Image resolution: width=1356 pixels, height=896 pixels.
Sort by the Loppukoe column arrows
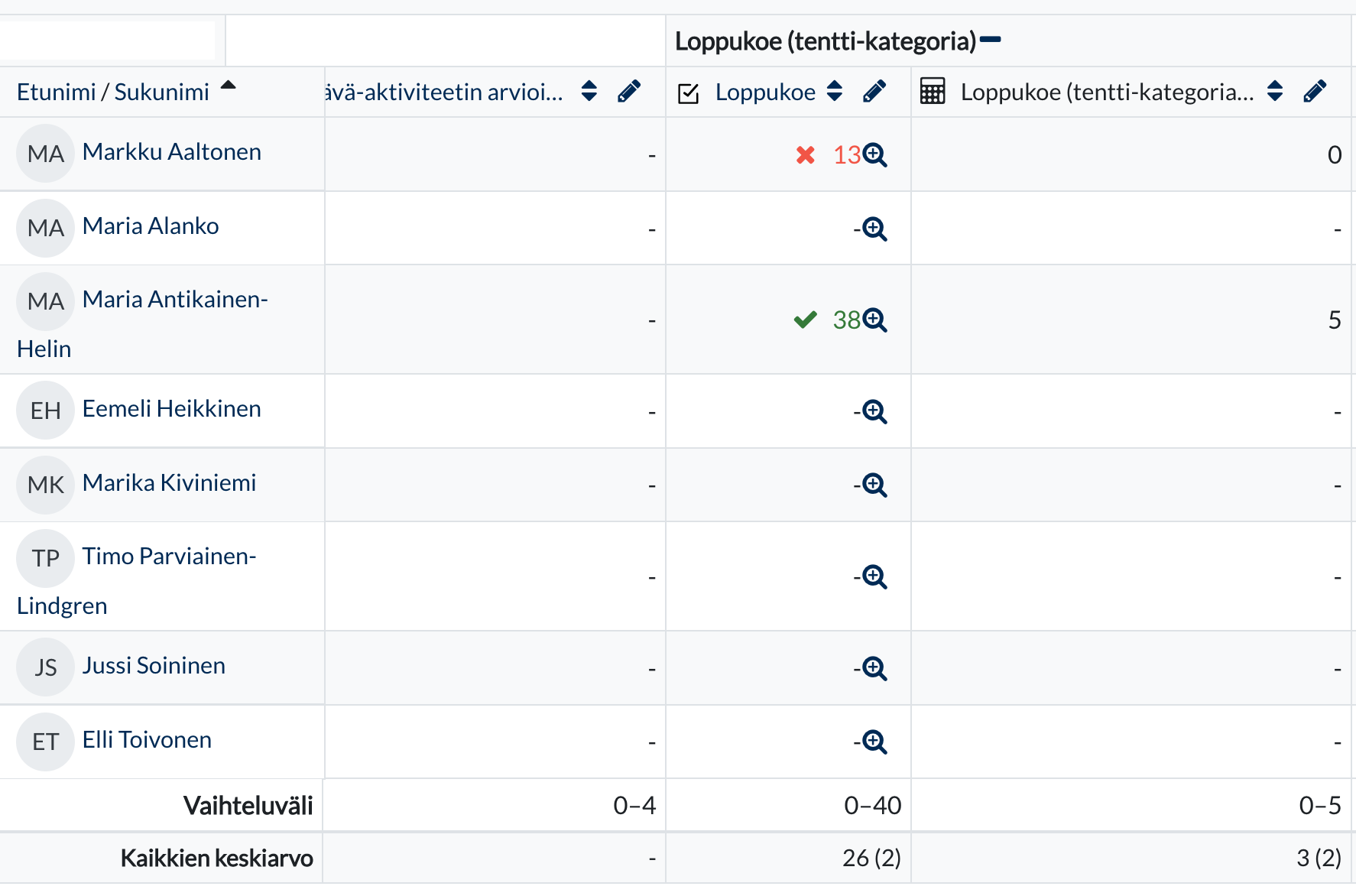(x=835, y=92)
